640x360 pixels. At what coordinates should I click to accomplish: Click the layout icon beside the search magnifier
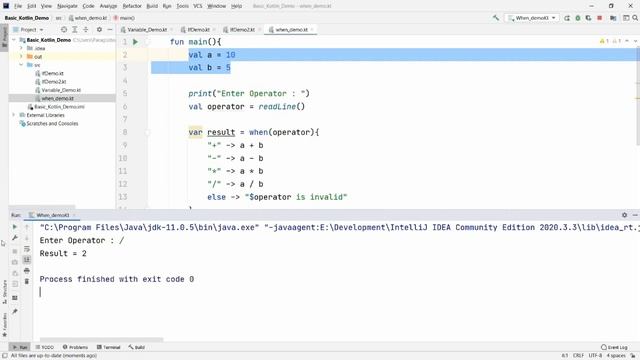click(626, 18)
